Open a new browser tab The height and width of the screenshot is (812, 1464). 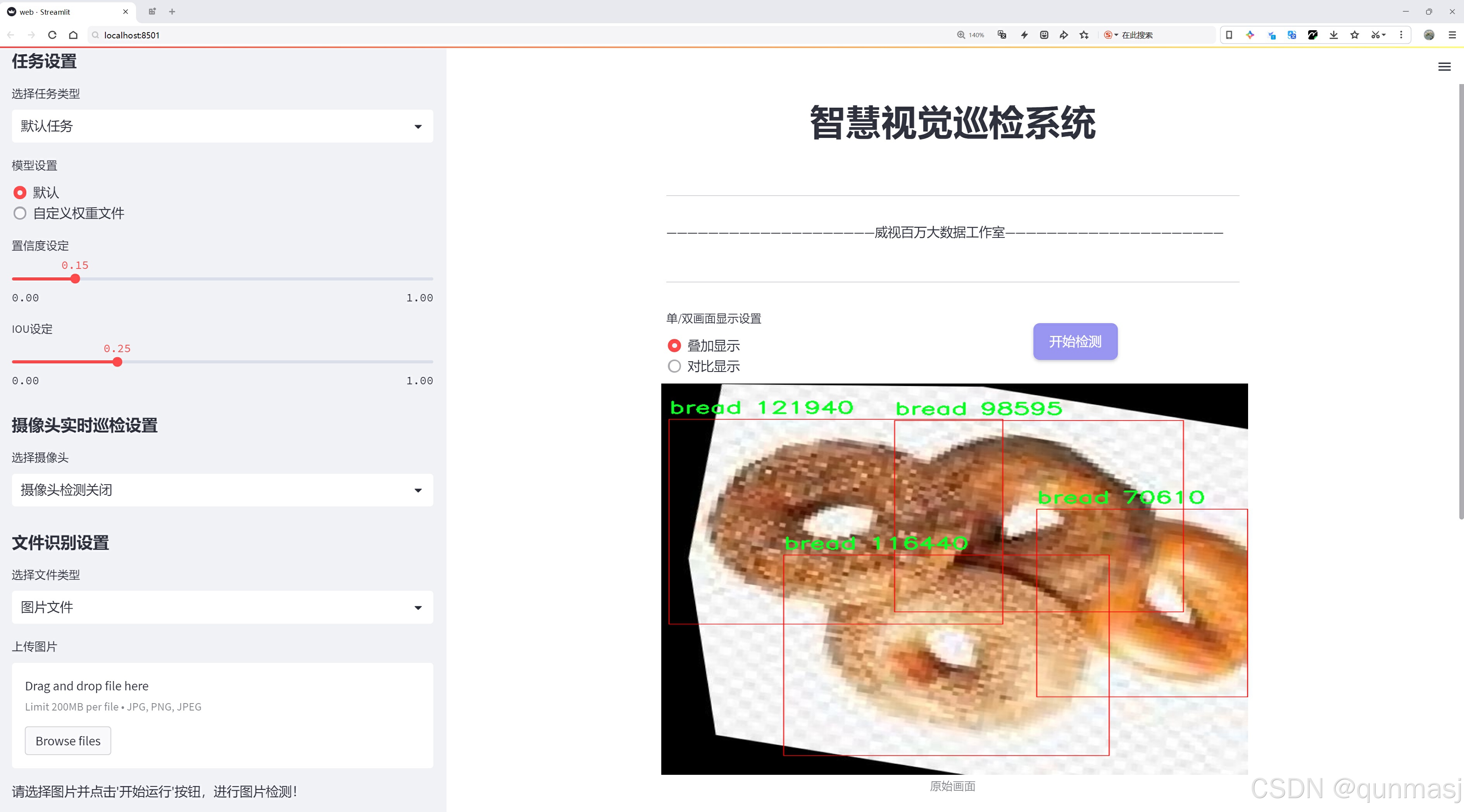coord(172,11)
